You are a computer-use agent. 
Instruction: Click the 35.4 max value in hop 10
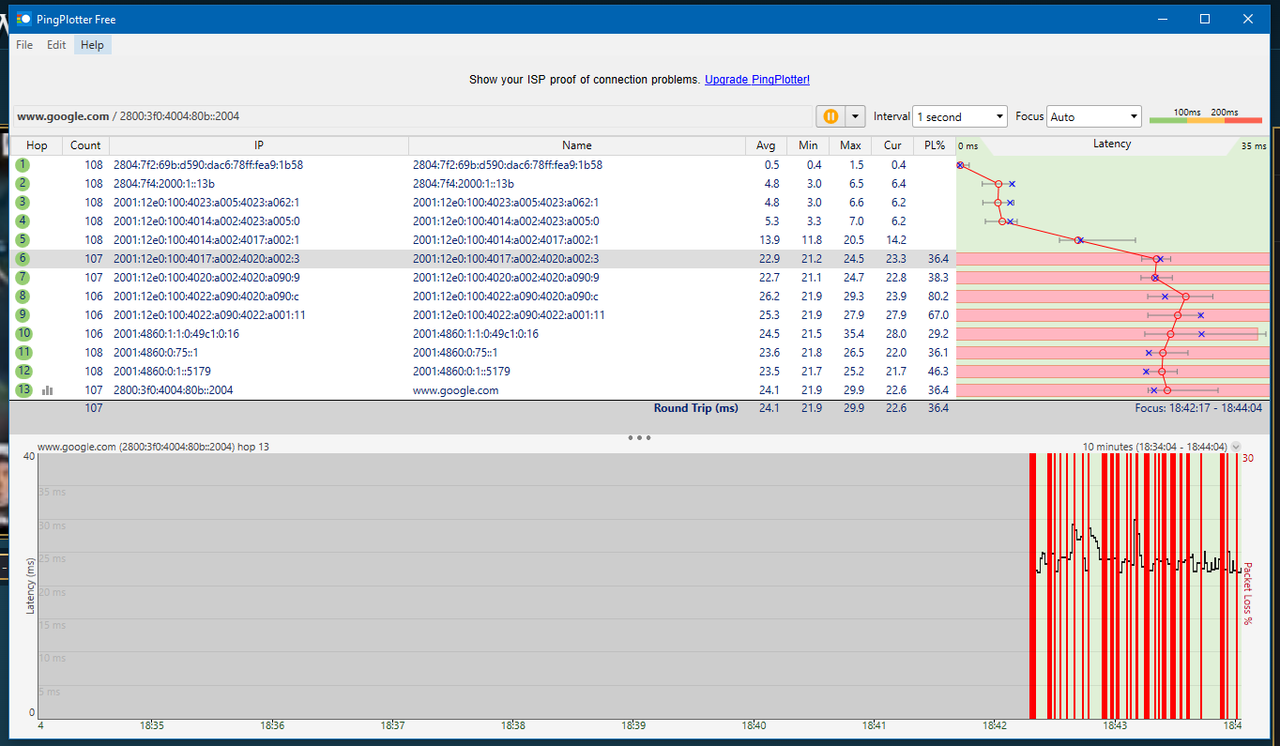(852, 334)
